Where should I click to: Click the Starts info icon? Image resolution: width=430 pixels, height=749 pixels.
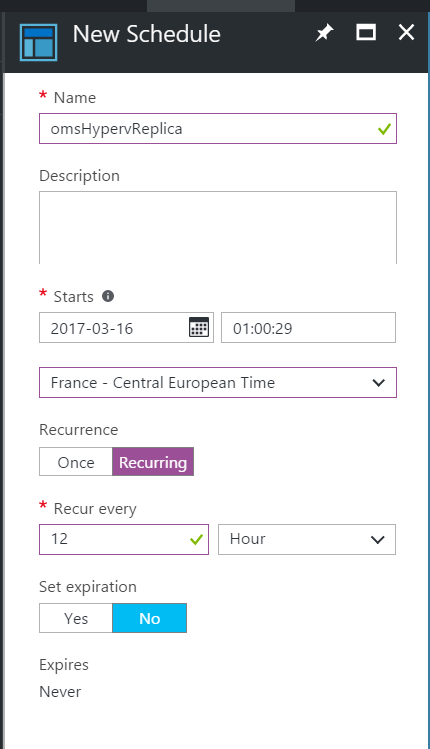tap(108, 296)
